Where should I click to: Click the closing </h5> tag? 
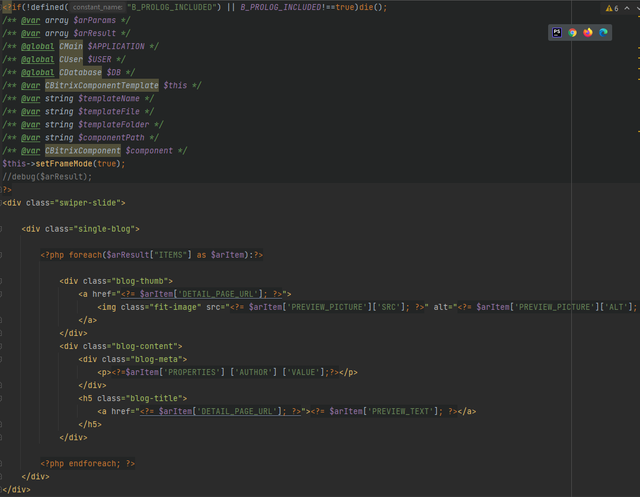[x=90, y=425]
